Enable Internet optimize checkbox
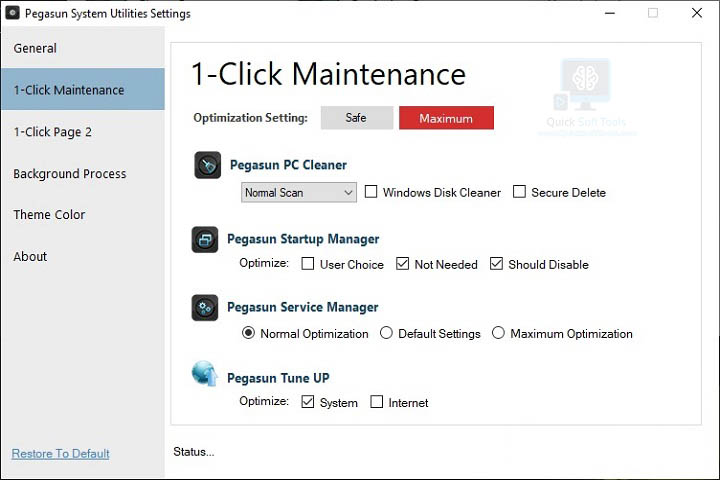720x480 pixels. coord(377,402)
